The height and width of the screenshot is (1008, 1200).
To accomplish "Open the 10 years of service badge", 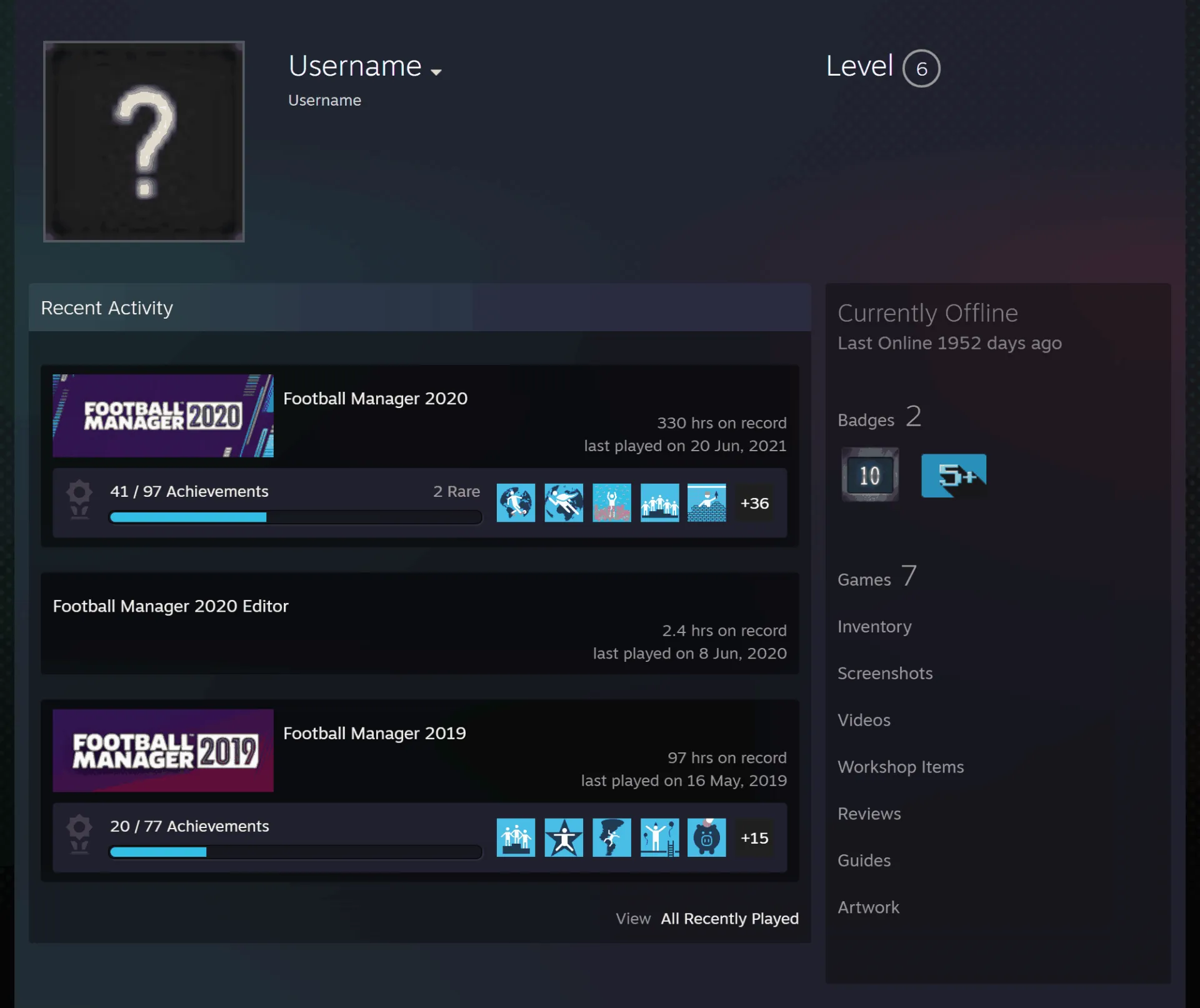I will [870, 475].
